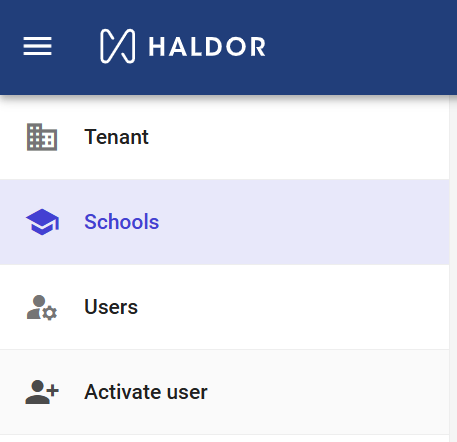Open the Tenant page
Viewport: 457px width, 442px height.
(x=224, y=137)
